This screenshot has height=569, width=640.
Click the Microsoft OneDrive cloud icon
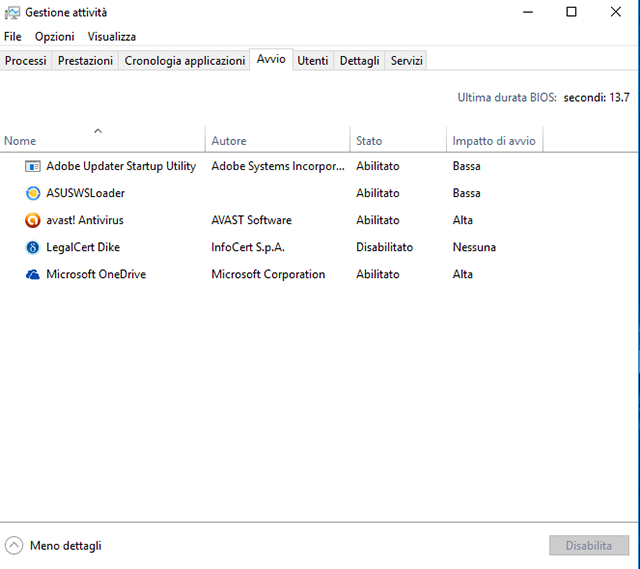pyautogui.click(x=33, y=274)
